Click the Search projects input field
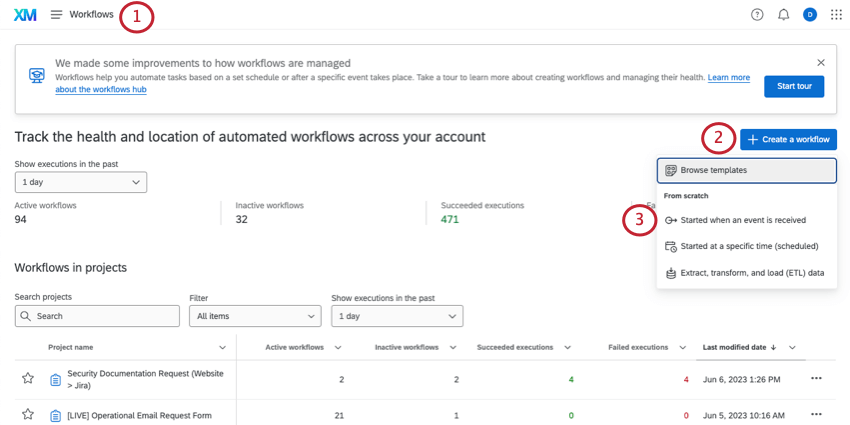 pos(83,316)
